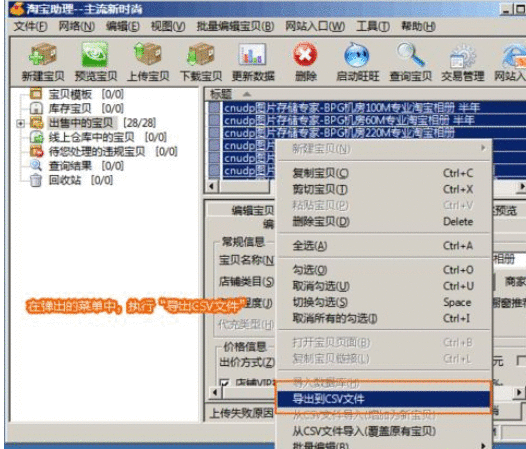Open the 网络(N) menu
The width and height of the screenshot is (526, 449).
pyautogui.click(x=76, y=26)
